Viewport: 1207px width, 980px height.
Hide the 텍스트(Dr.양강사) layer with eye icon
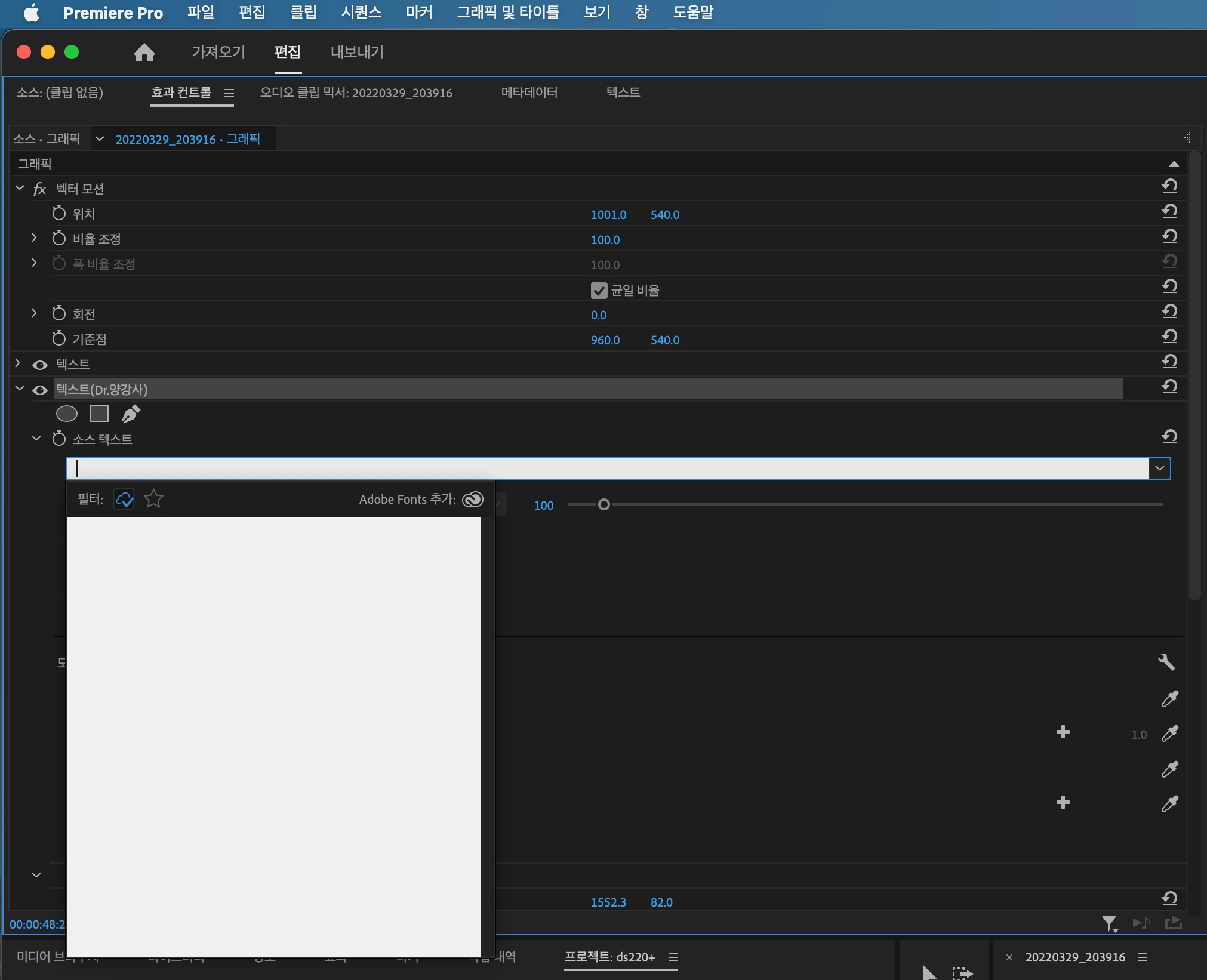coord(40,390)
